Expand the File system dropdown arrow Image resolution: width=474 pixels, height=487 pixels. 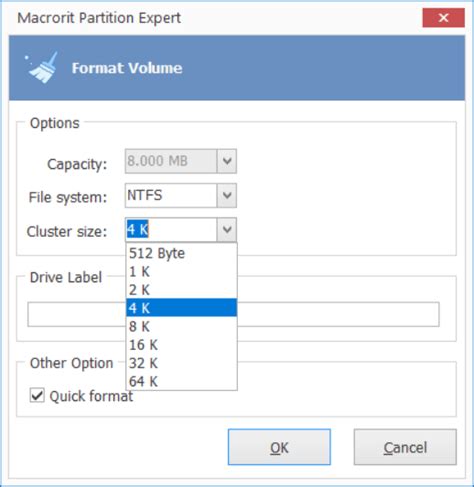(x=227, y=195)
